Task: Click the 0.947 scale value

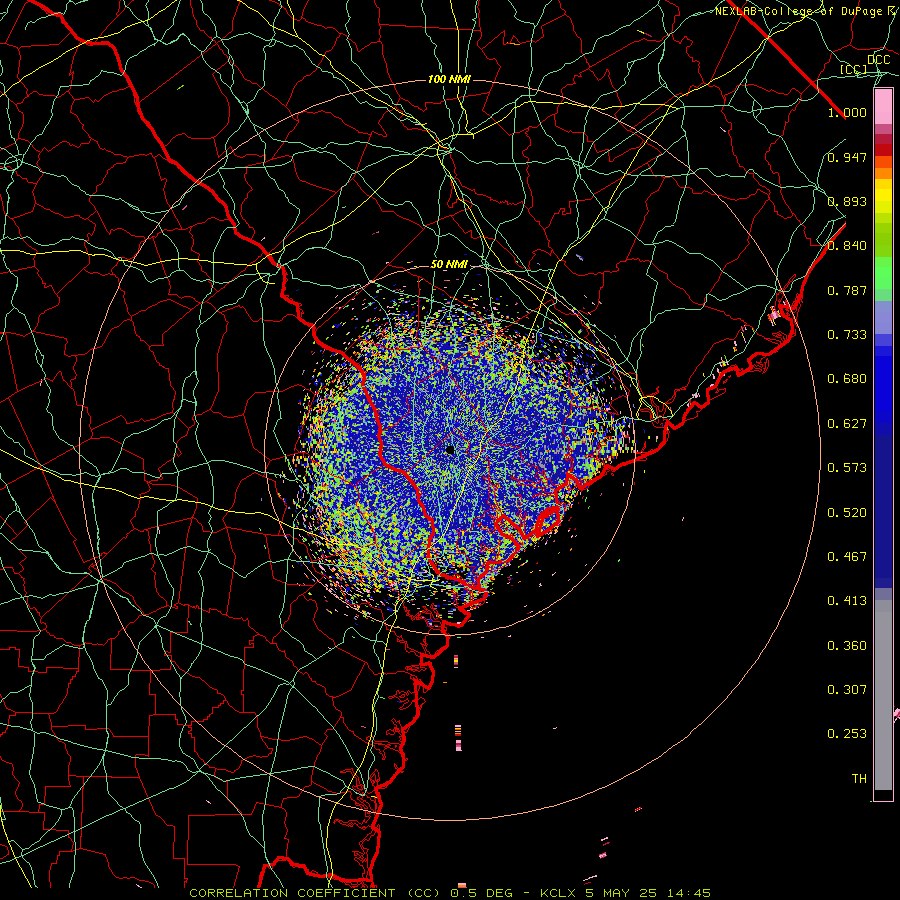Action: pyautogui.click(x=847, y=157)
